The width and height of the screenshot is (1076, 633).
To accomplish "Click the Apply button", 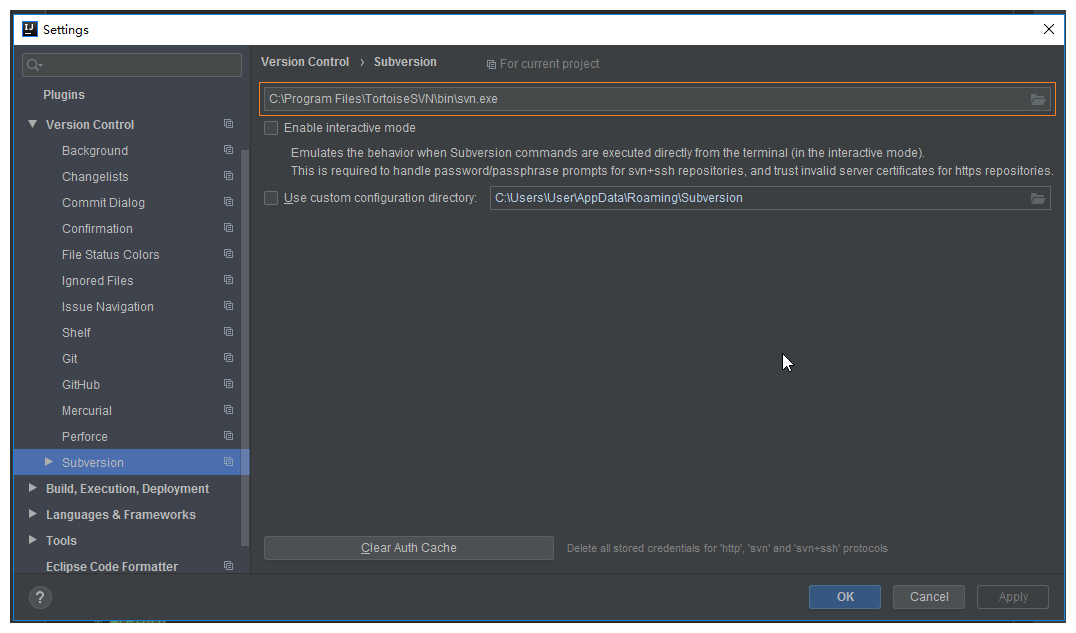I will coord(1013,597).
